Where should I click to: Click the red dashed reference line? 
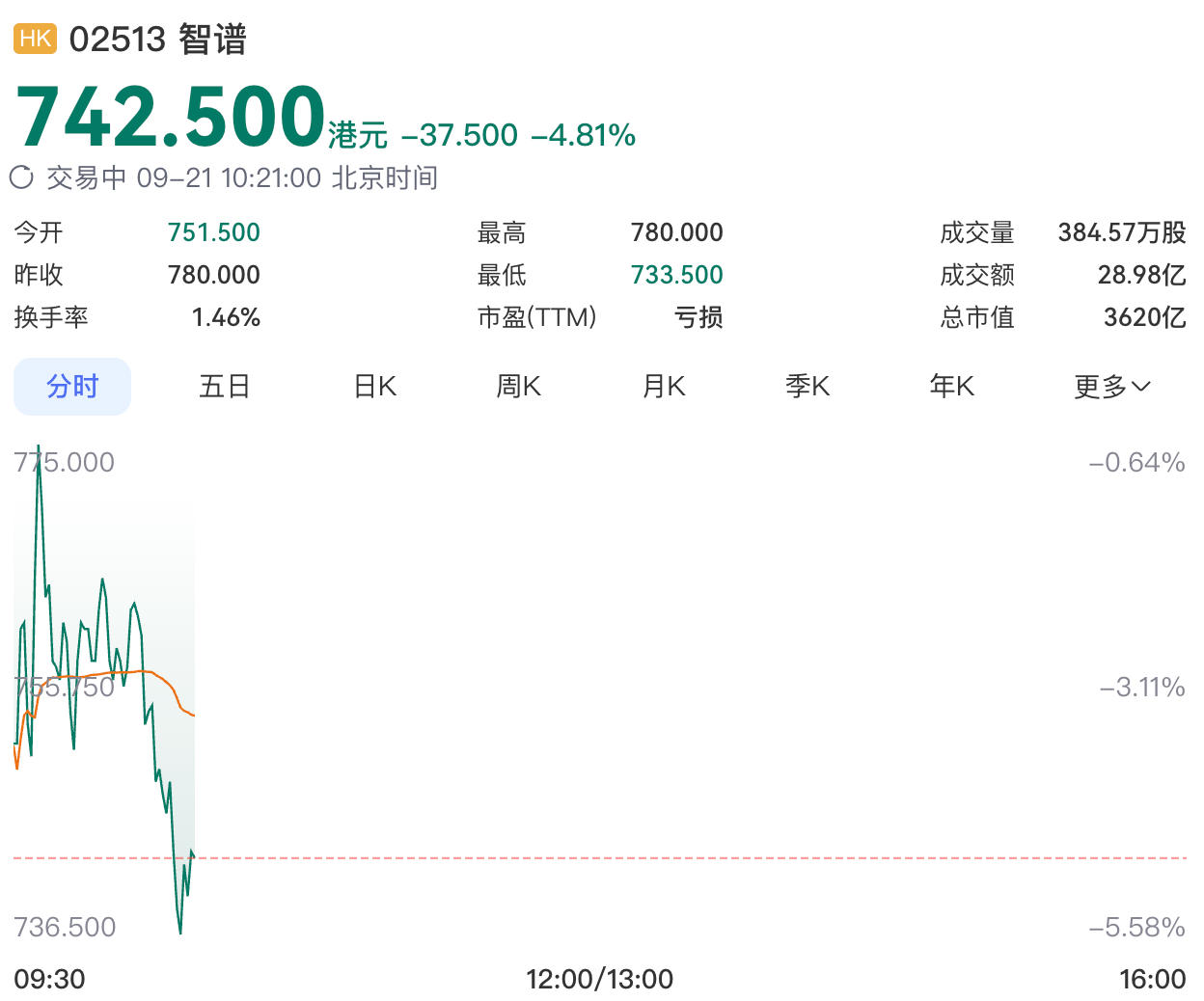point(600,857)
